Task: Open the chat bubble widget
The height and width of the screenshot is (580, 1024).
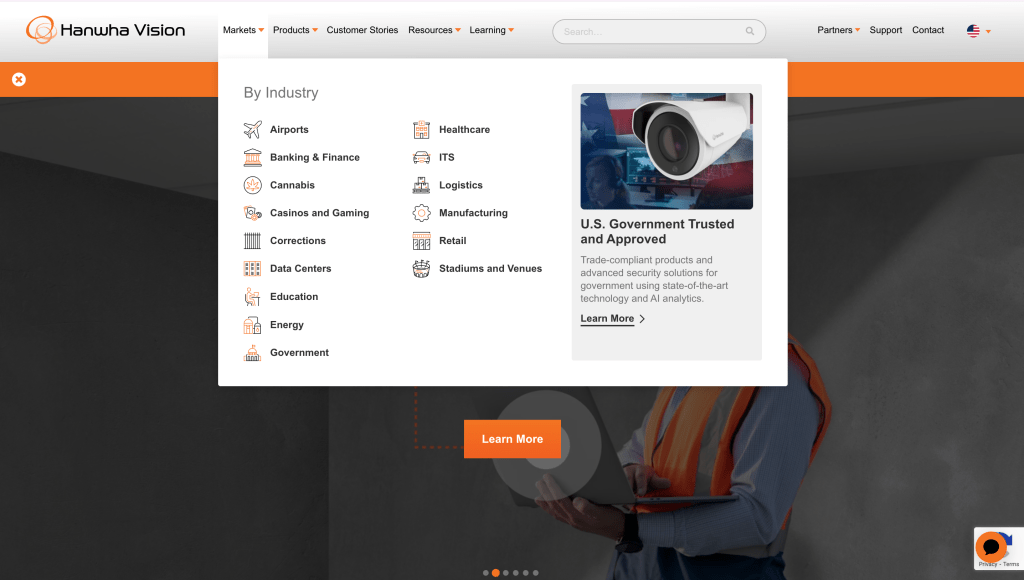Action: click(x=990, y=547)
